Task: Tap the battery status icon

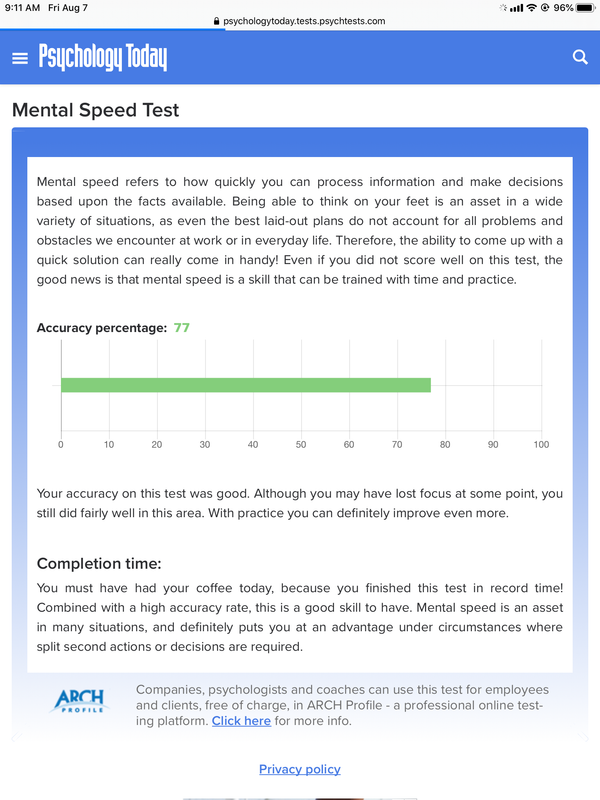Action: coord(586,8)
